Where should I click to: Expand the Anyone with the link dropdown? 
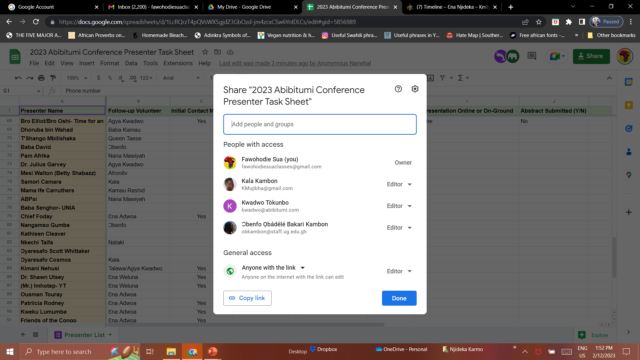pos(273,268)
